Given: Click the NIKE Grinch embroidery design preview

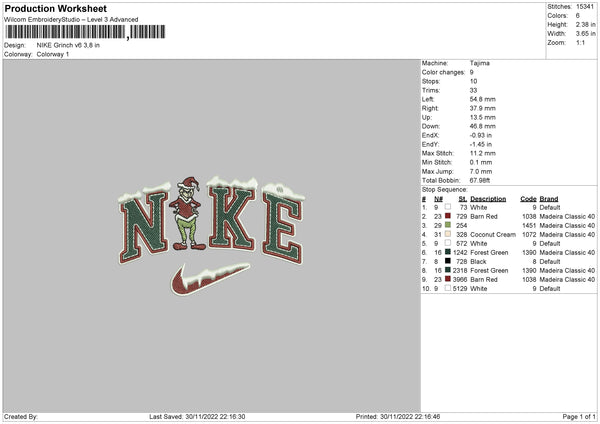Looking at the screenshot, I should coord(212,236).
